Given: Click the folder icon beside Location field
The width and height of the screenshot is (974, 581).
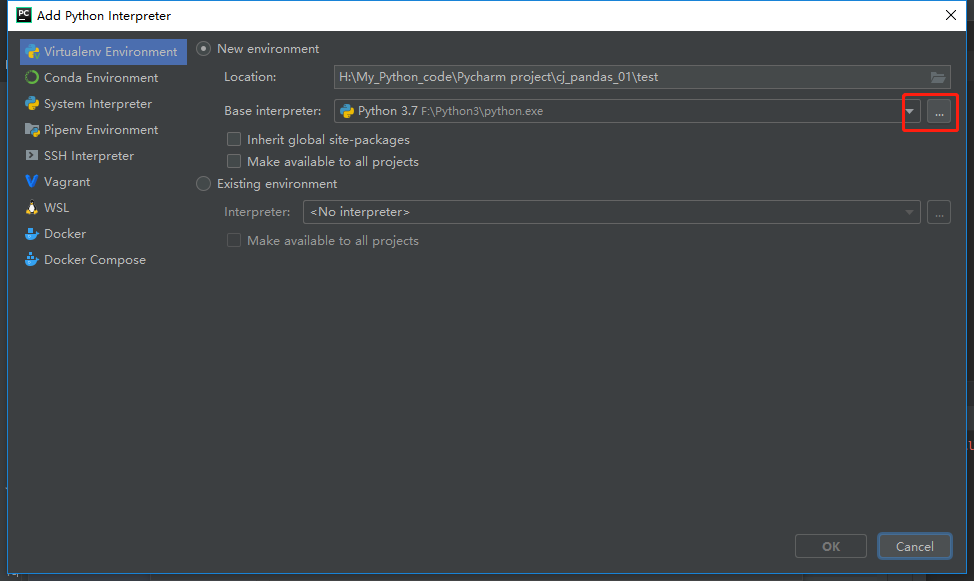Looking at the screenshot, I should pyautogui.click(x=938, y=76).
